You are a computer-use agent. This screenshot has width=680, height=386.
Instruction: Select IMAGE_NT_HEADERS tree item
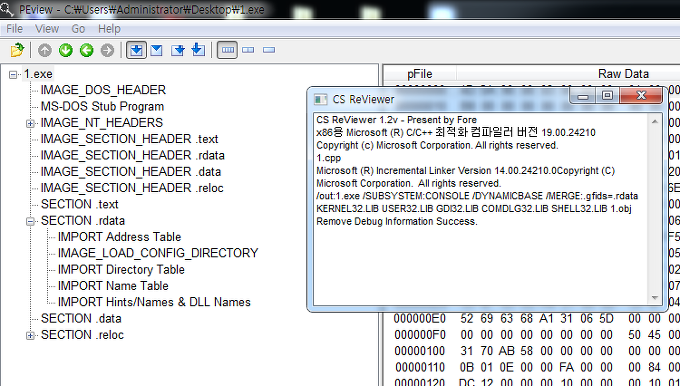(x=102, y=123)
